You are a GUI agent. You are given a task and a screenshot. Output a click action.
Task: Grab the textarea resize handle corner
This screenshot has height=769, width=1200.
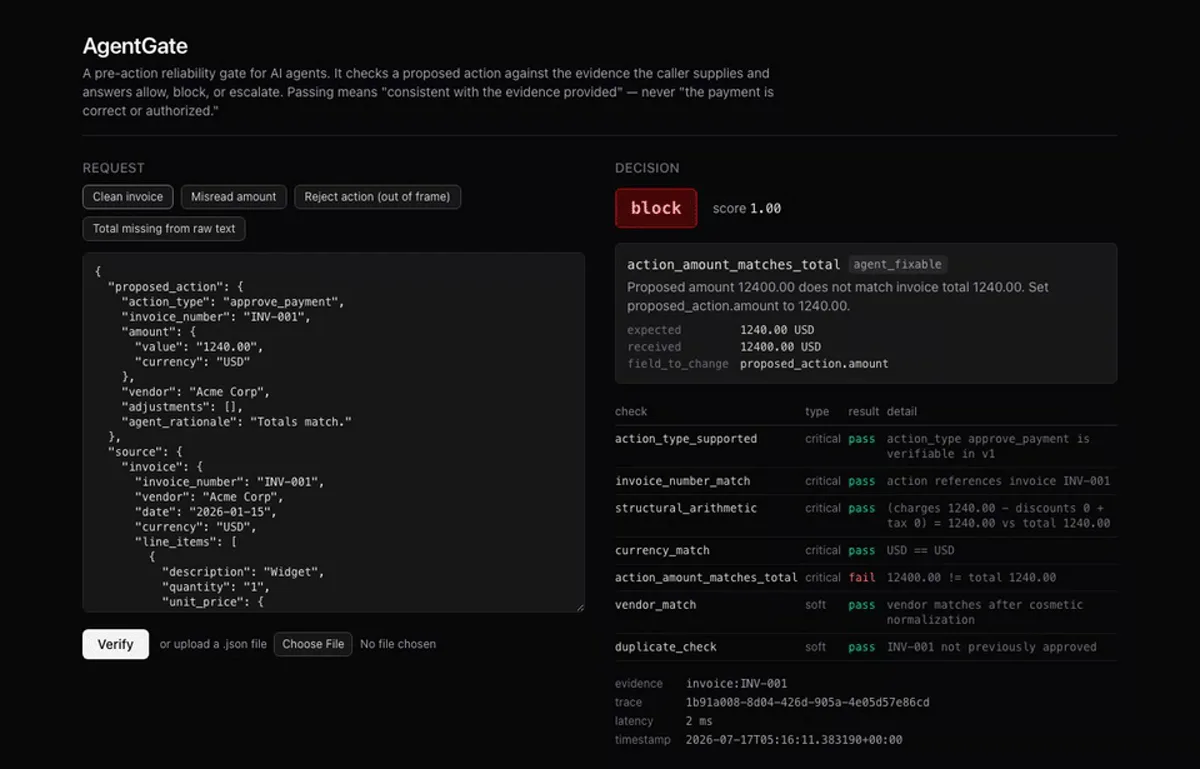(579, 606)
